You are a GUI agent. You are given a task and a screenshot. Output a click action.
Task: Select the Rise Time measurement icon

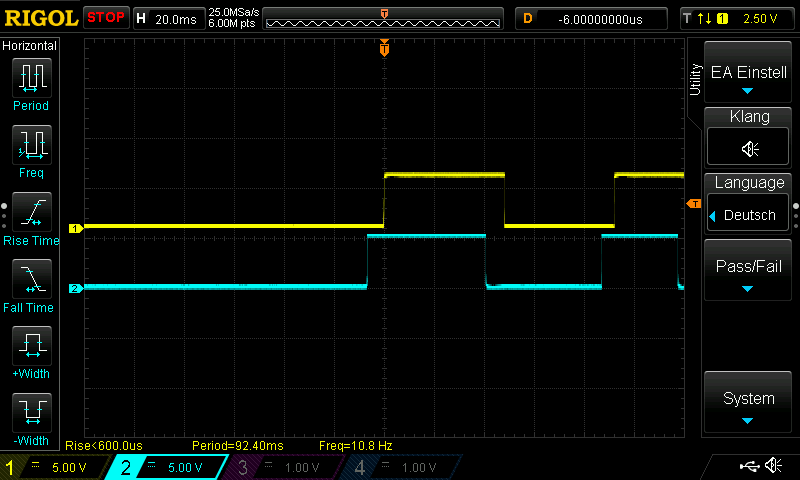tap(32, 212)
